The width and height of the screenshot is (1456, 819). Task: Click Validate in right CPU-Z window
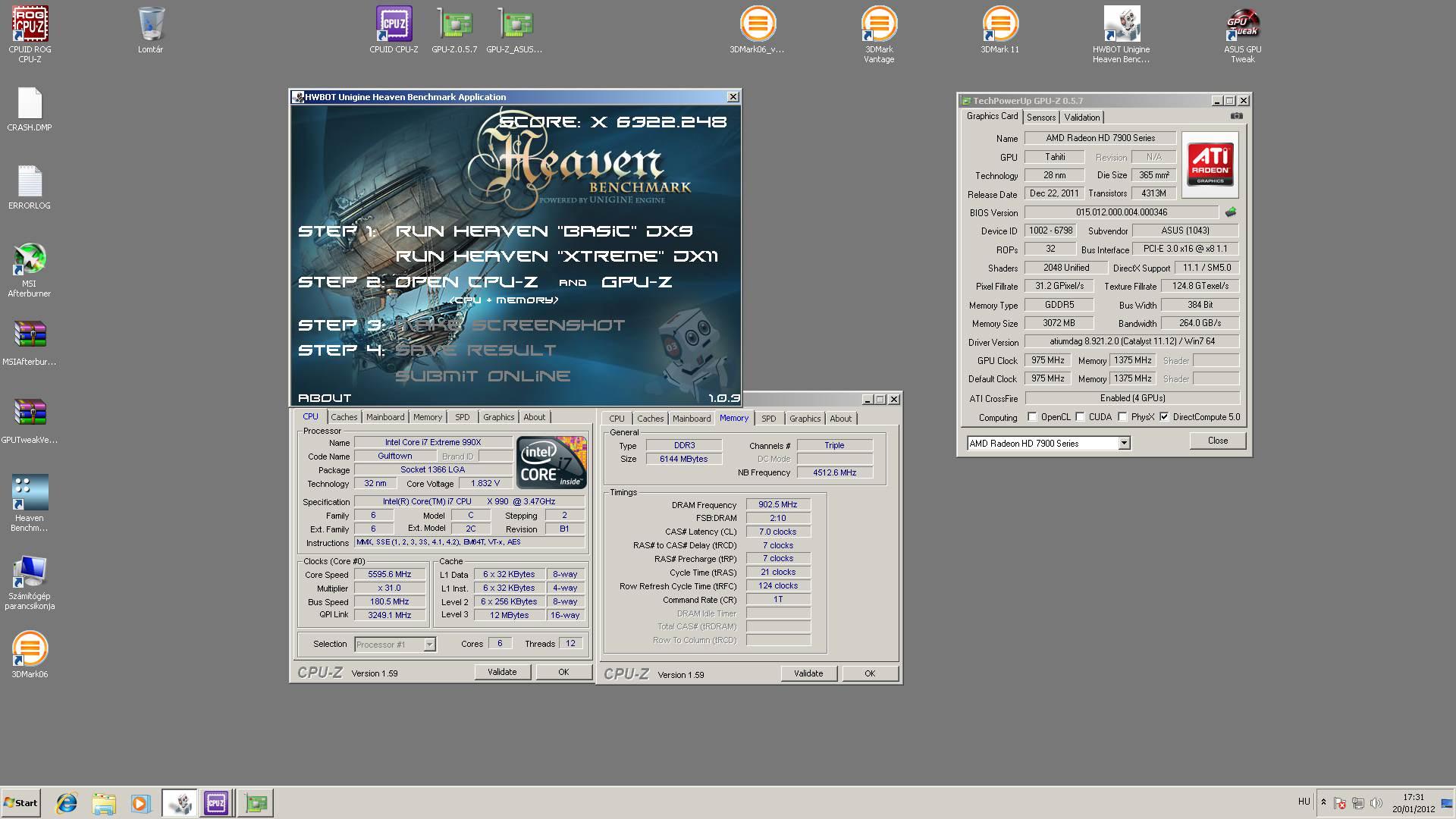[x=808, y=673]
